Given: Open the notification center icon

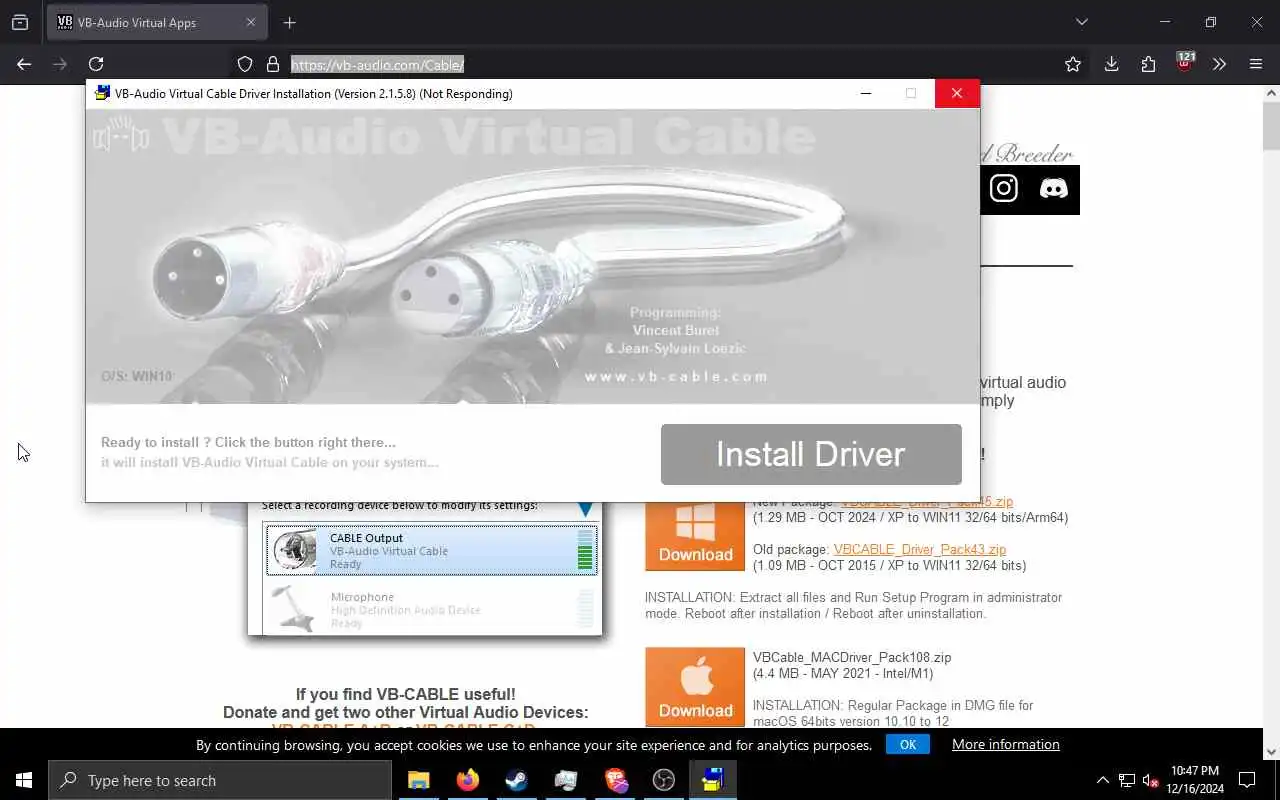Looking at the screenshot, I should click(1247, 780).
